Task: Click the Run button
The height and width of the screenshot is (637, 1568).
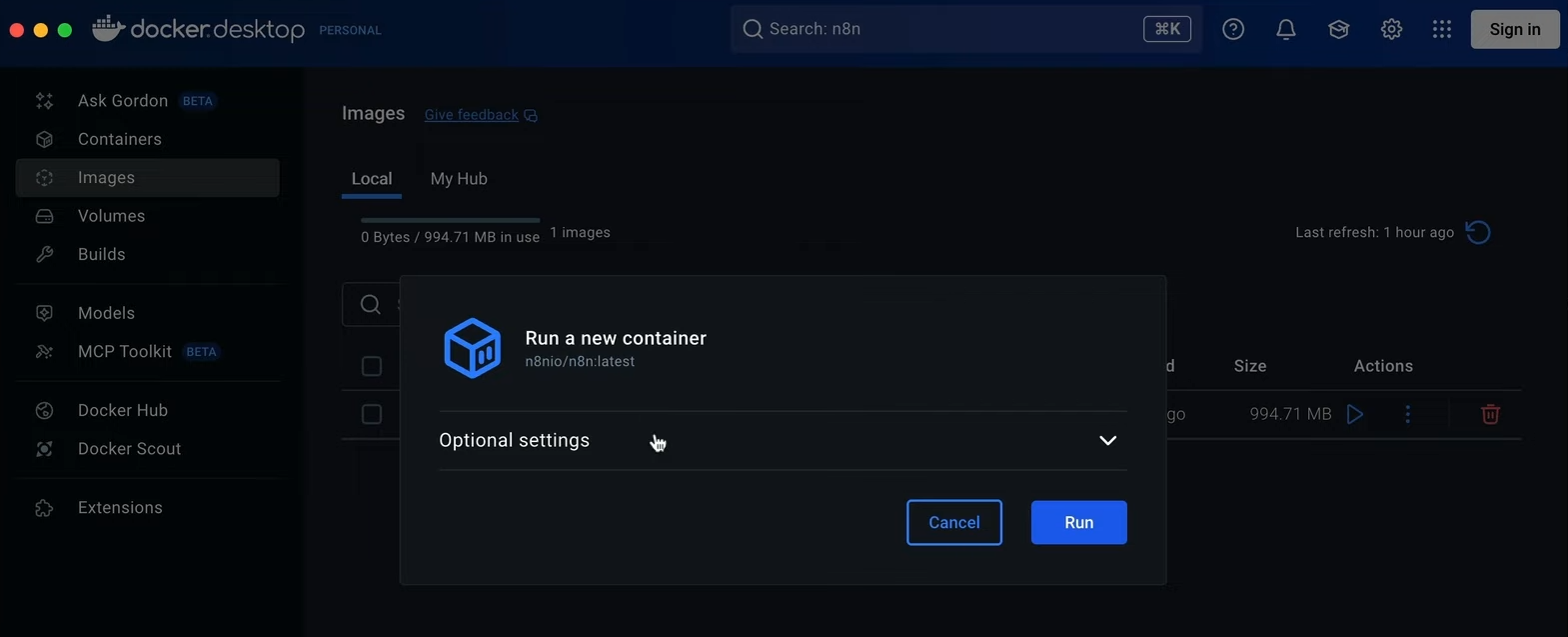Action: pyautogui.click(x=1079, y=522)
